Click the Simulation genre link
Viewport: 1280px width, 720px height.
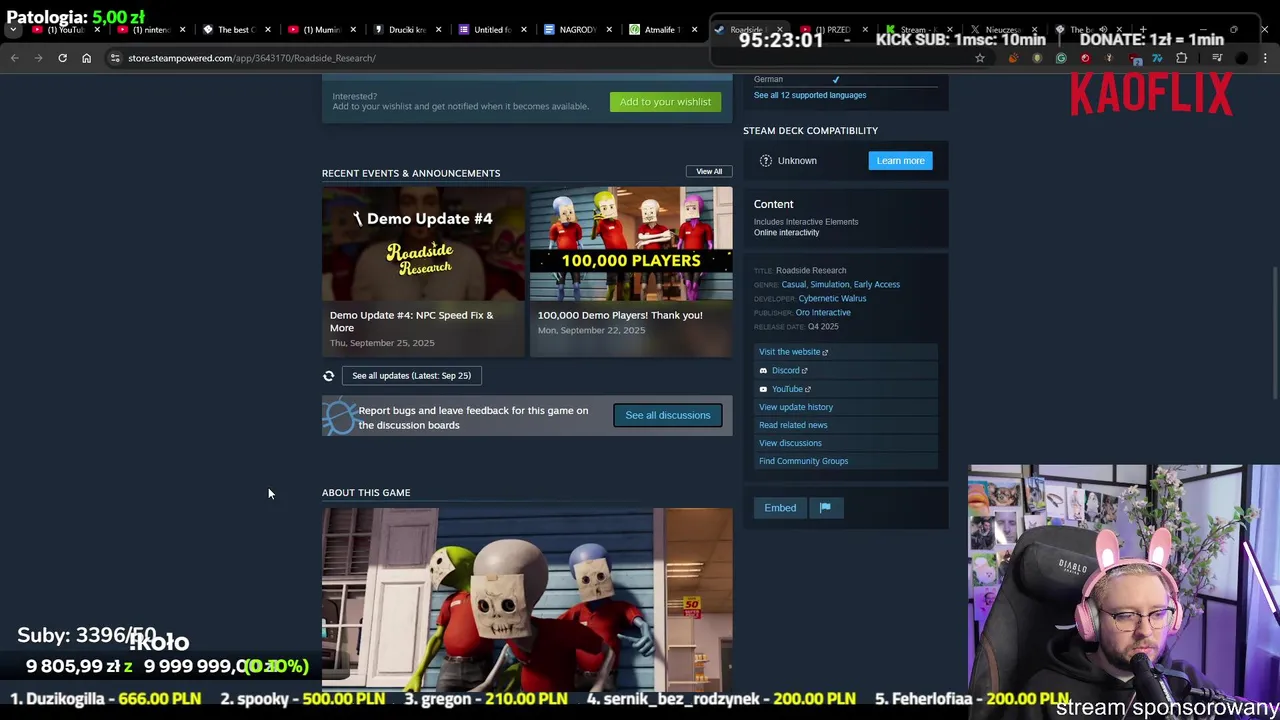coord(829,285)
